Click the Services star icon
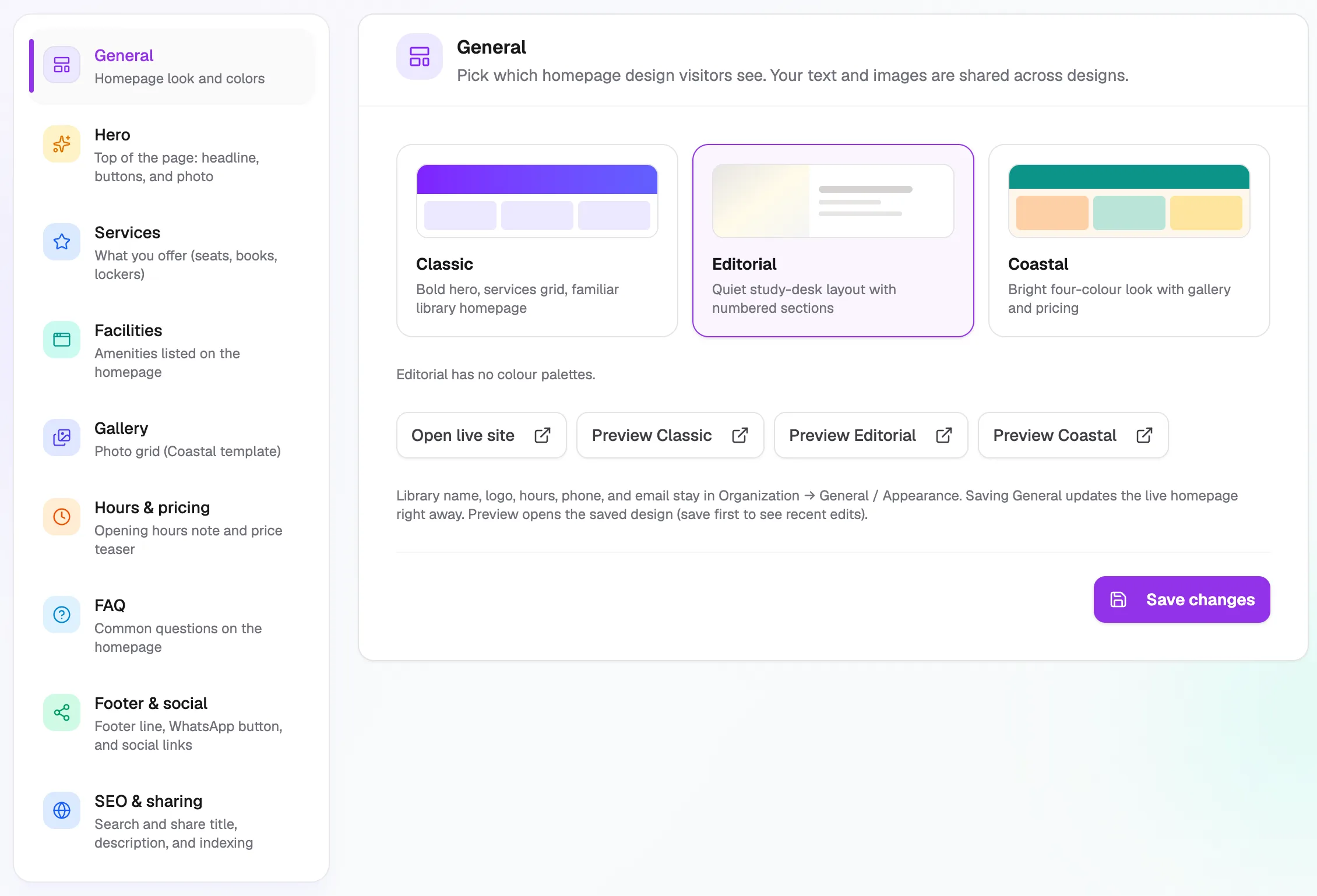 (x=62, y=242)
